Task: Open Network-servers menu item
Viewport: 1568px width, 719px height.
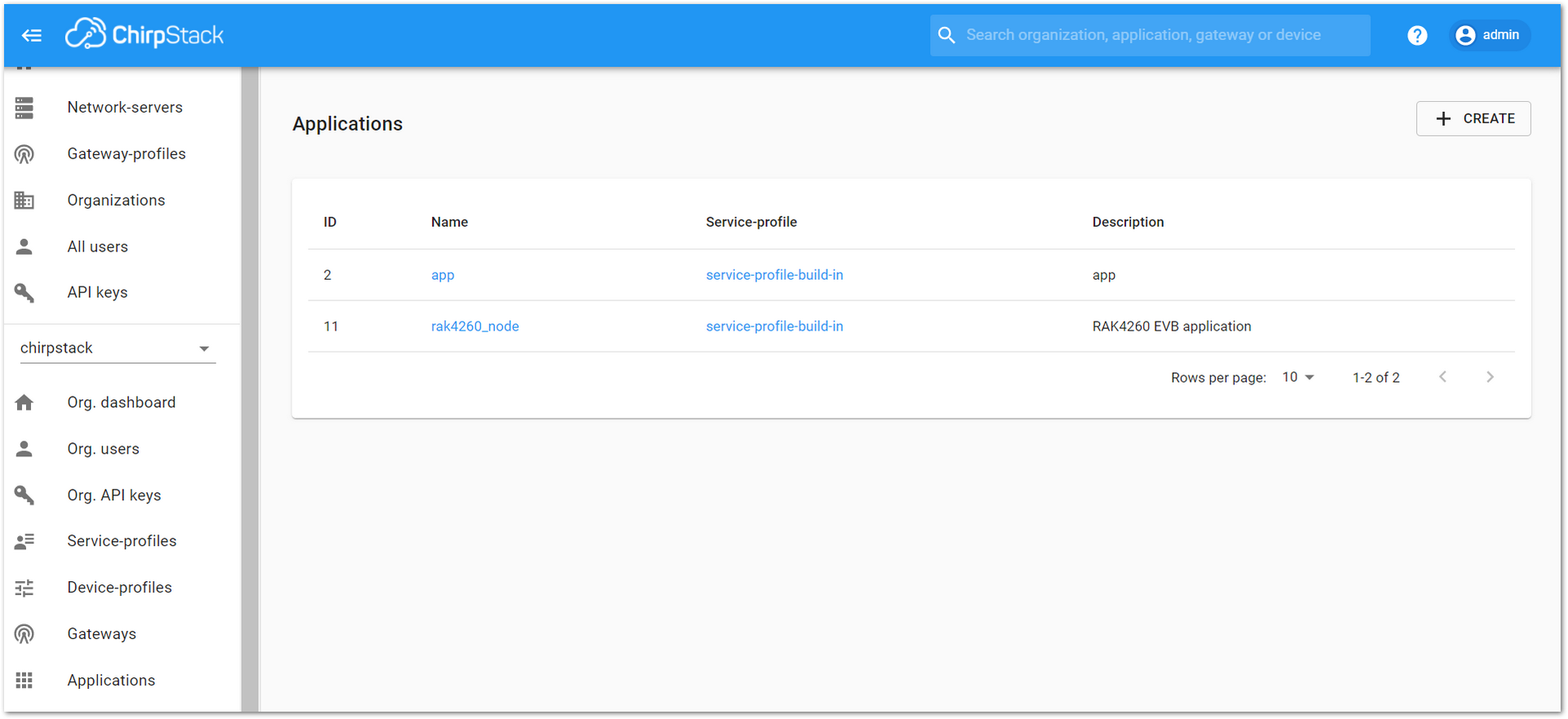Action: [x=122, y=108]
